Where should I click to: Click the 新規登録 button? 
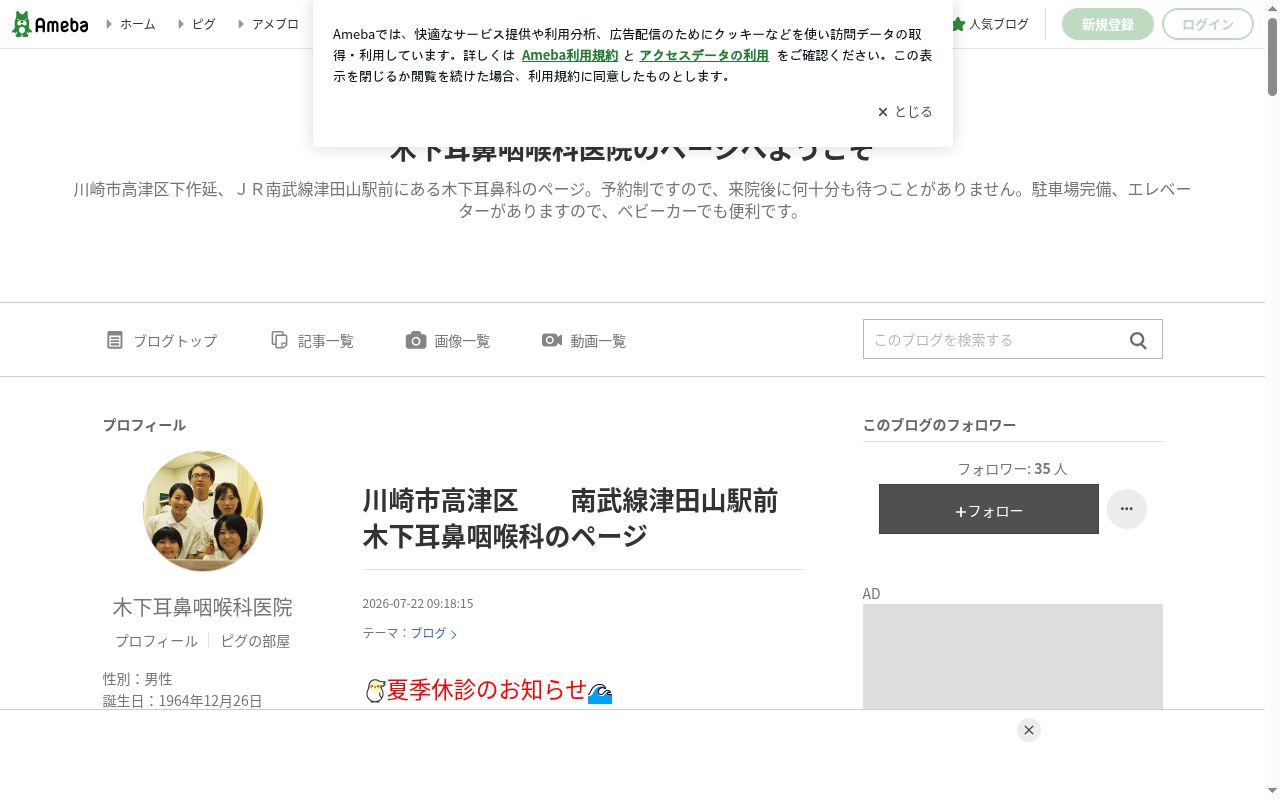1108,24
